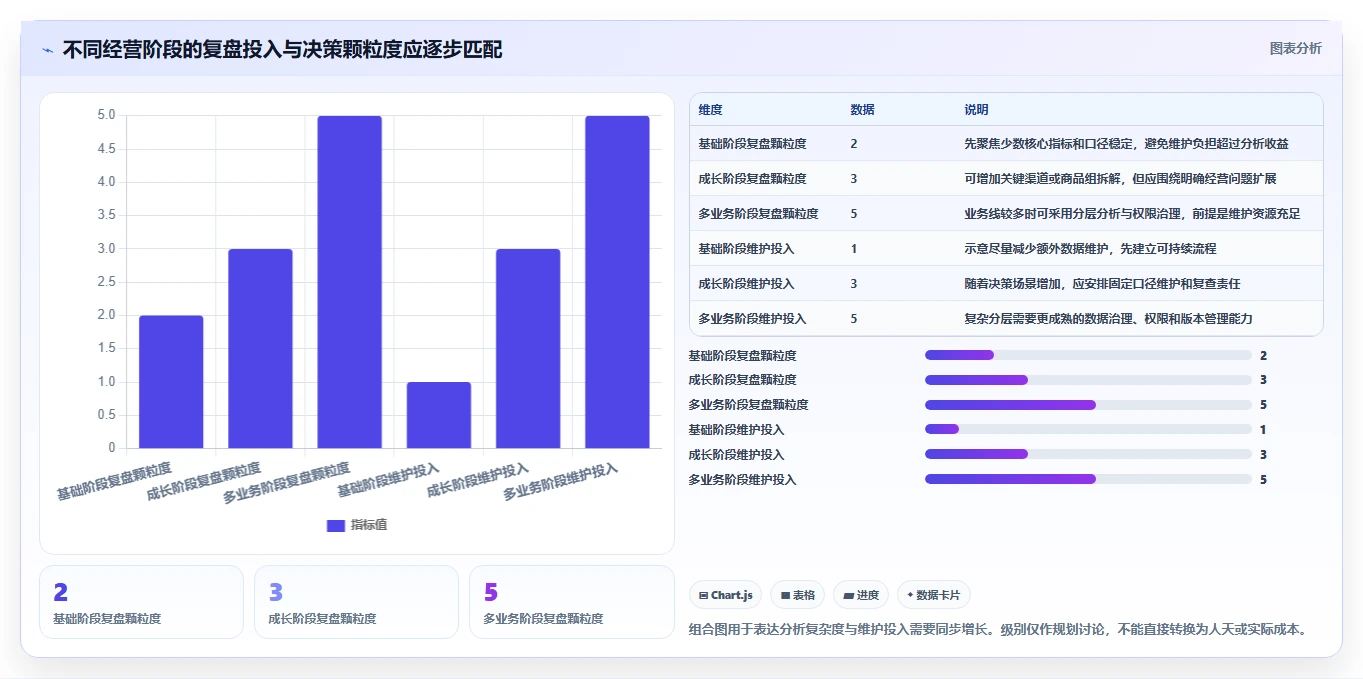Click the 多业务阶段复盘颗粒度 bar in the chart
This screenshot has height=679, width=1363.
350,282
